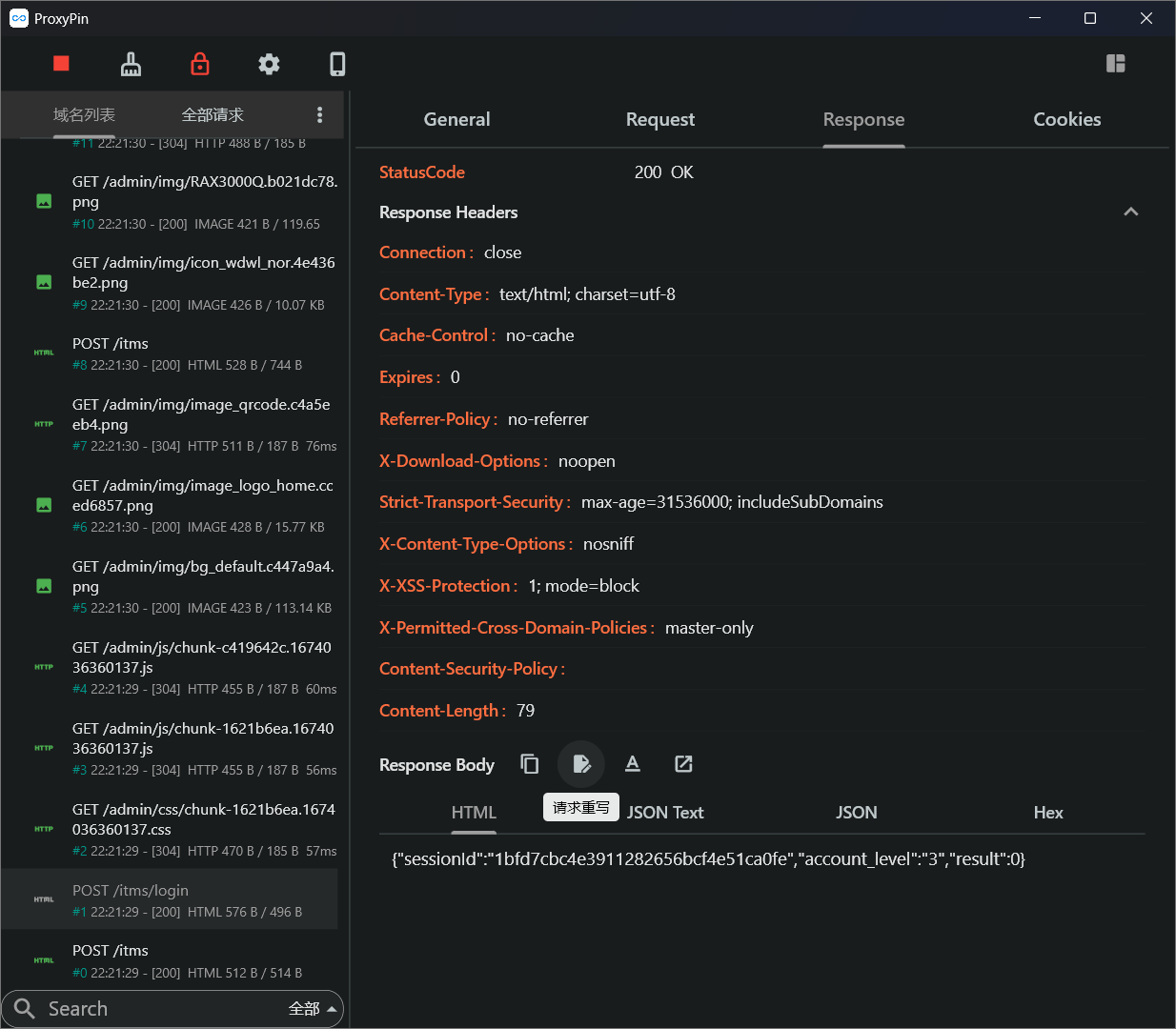The height and width of the screenshot is (1029, 1176).
Task: Copy response body with copy icon
Action: pyautogui.click(x=530, y=764)
